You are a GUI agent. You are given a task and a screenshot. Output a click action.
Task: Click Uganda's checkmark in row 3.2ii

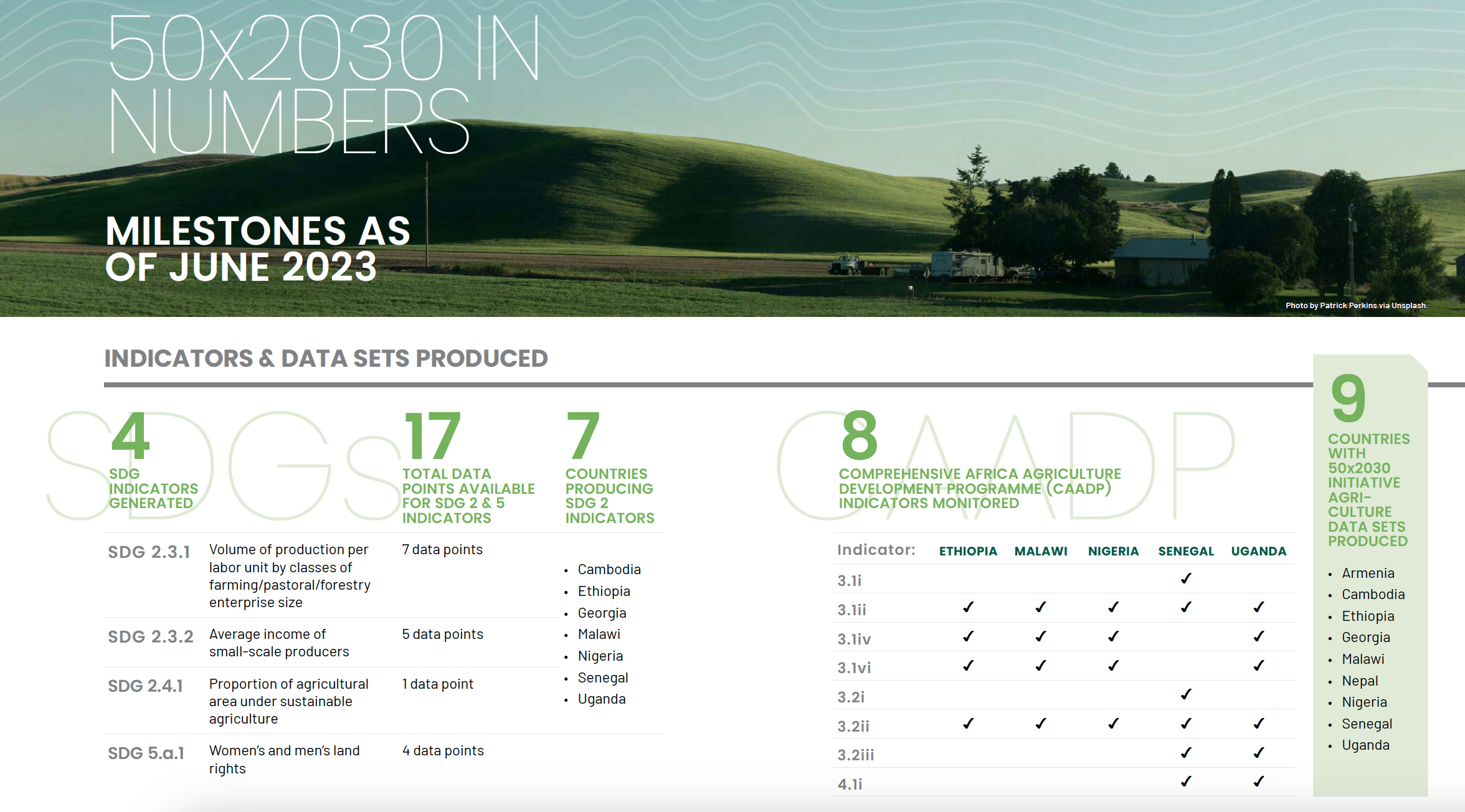(x=1258, y=723)
